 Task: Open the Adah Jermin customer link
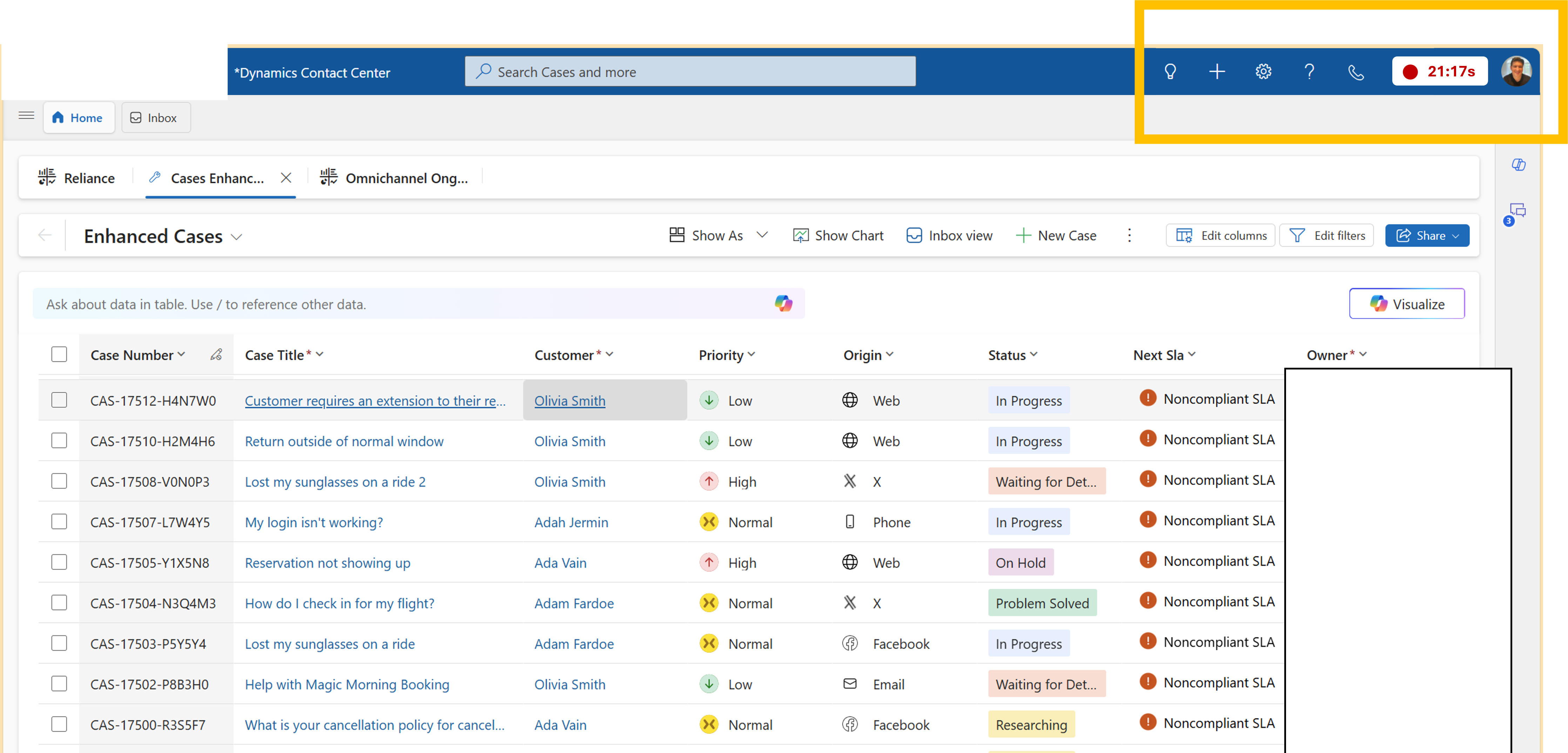click(571, 522)
